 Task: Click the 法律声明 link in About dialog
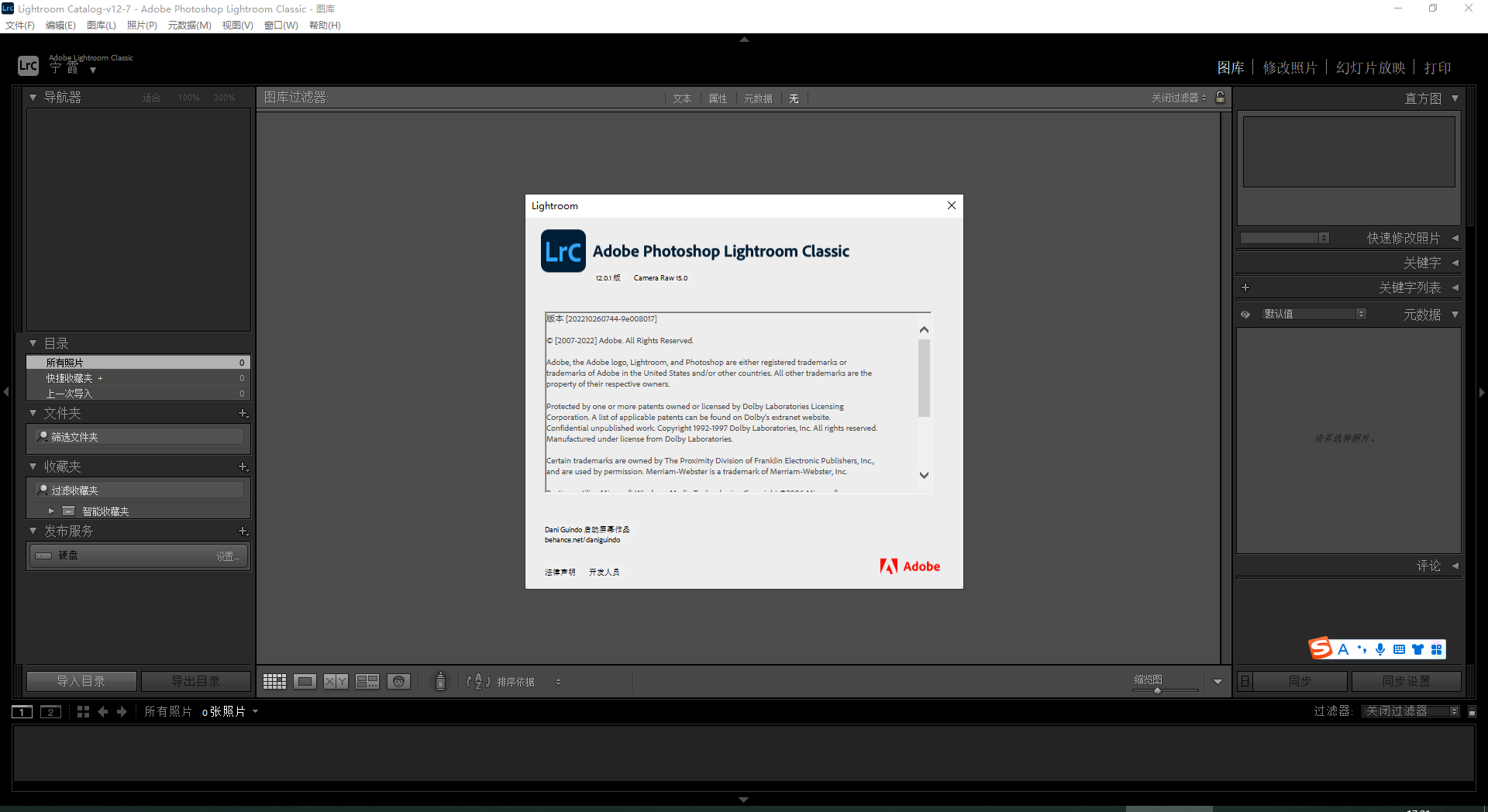coord(560,573)
